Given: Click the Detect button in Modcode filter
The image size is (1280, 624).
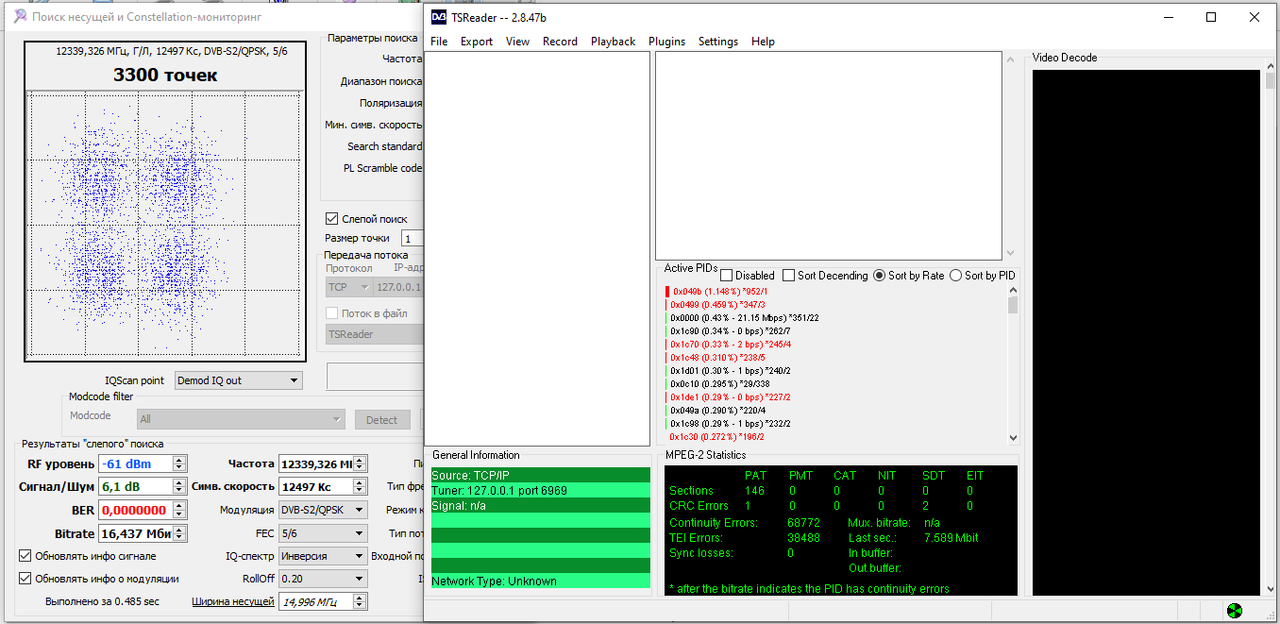Looking at the screenshot, I should coord(381,420).
